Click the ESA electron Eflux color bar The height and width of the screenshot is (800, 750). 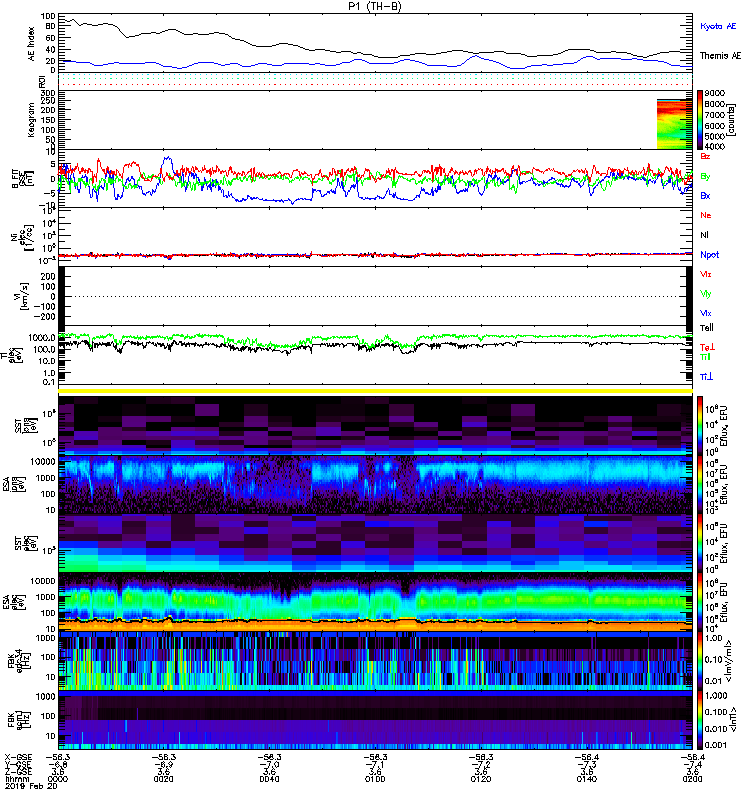tap(700, 602)
